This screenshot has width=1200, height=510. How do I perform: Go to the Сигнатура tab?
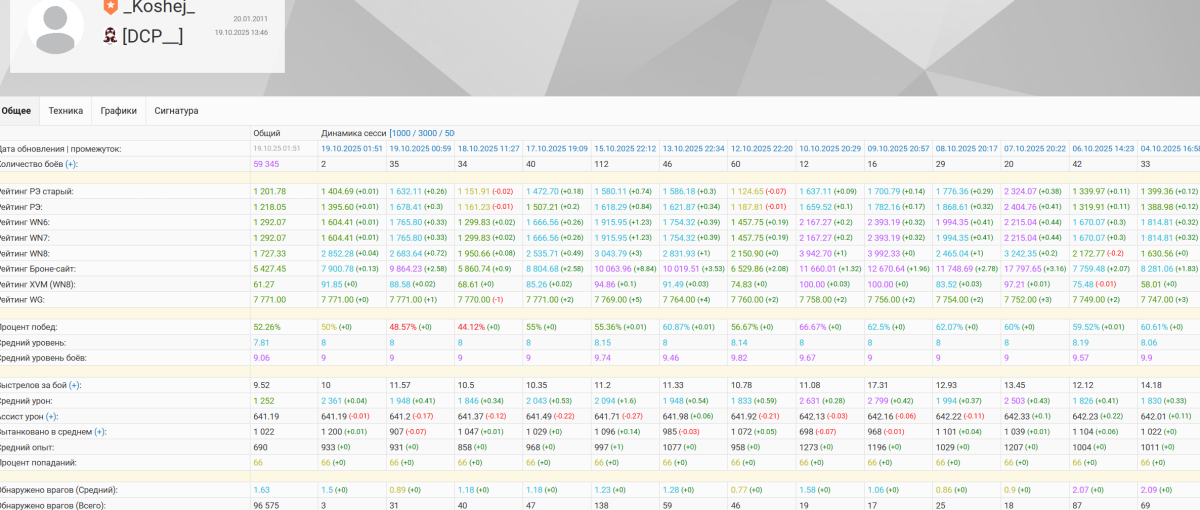pyautogui.click(x=176, y=111)
